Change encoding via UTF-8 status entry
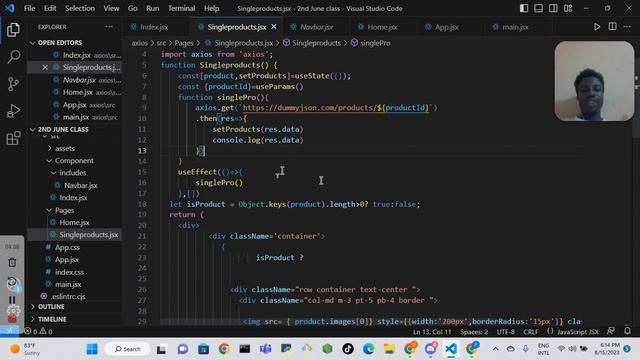The image size is (640, 360). (x=505, y=332)
